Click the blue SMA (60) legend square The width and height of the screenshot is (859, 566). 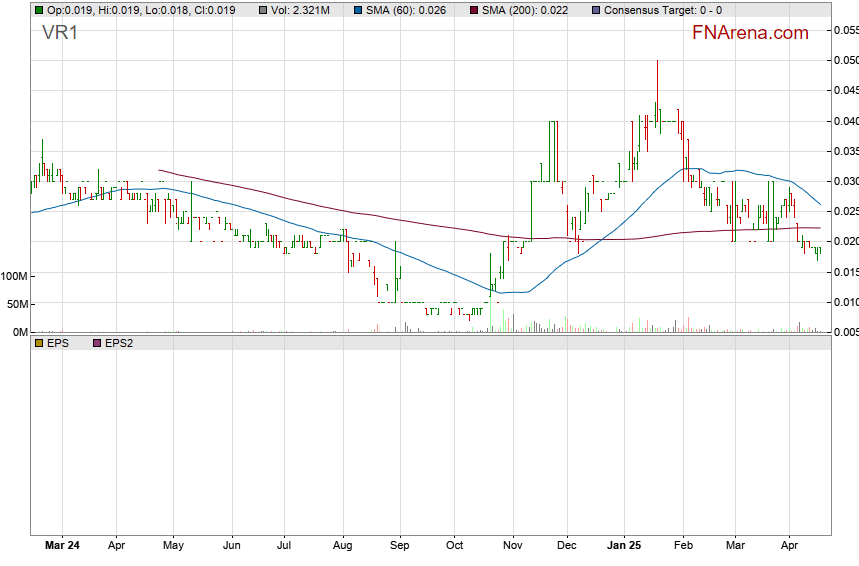coord(357,10)
